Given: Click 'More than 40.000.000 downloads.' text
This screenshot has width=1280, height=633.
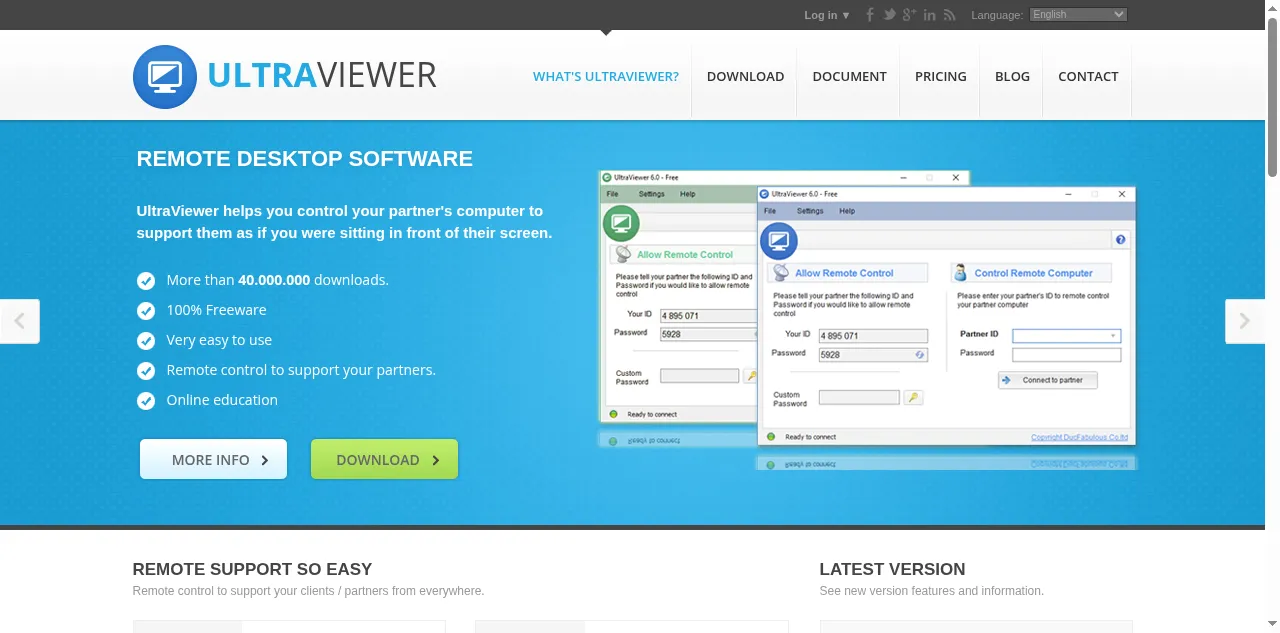Looking at the screenshot, I should pyautogui.click(x=277, y=280).
